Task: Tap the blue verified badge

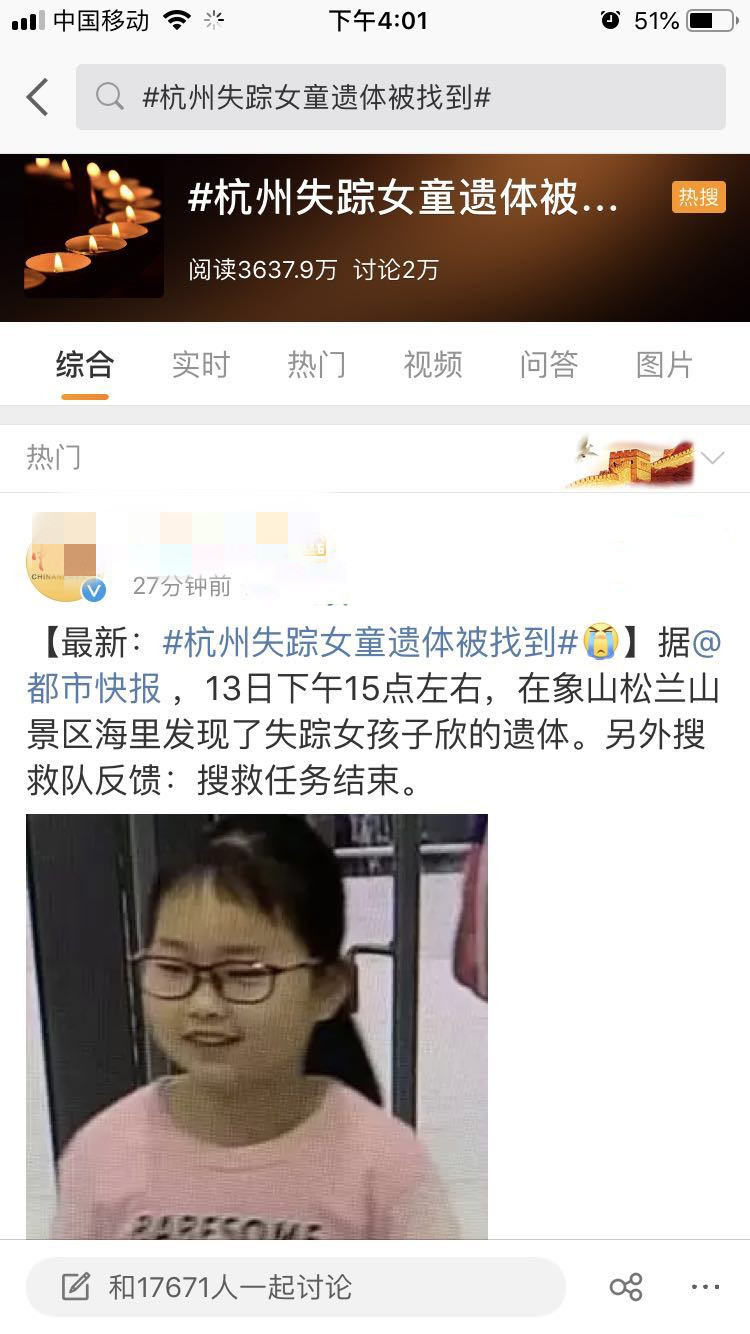Action: (x=93, y=590)
